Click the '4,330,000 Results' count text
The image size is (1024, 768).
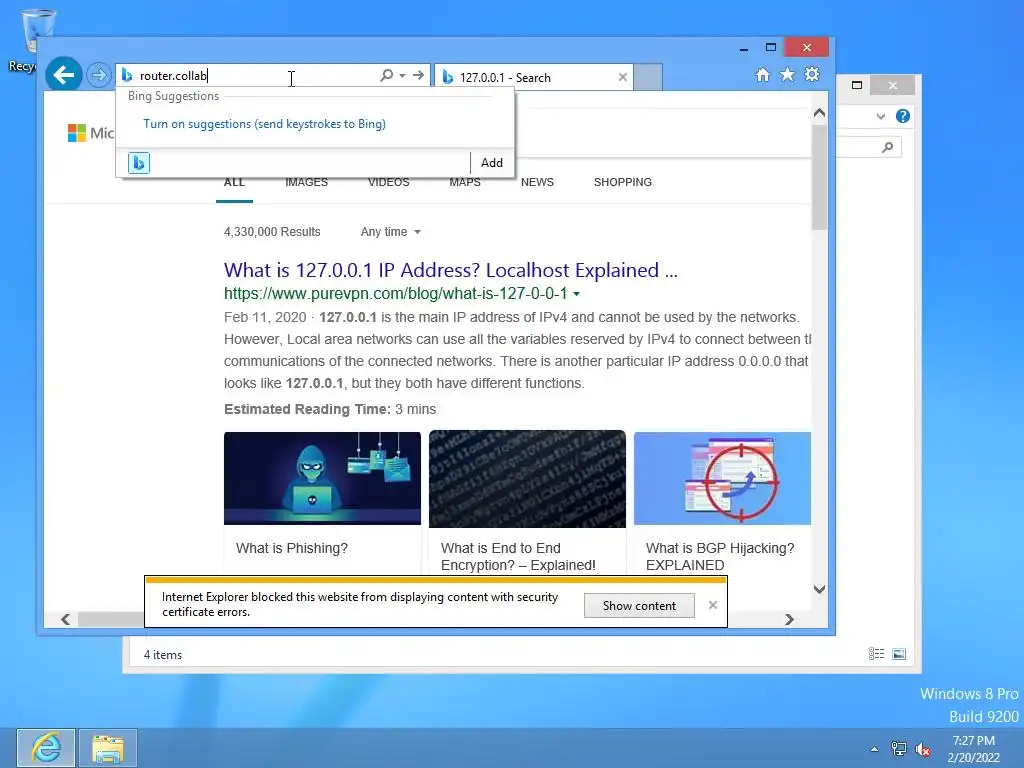272,232
